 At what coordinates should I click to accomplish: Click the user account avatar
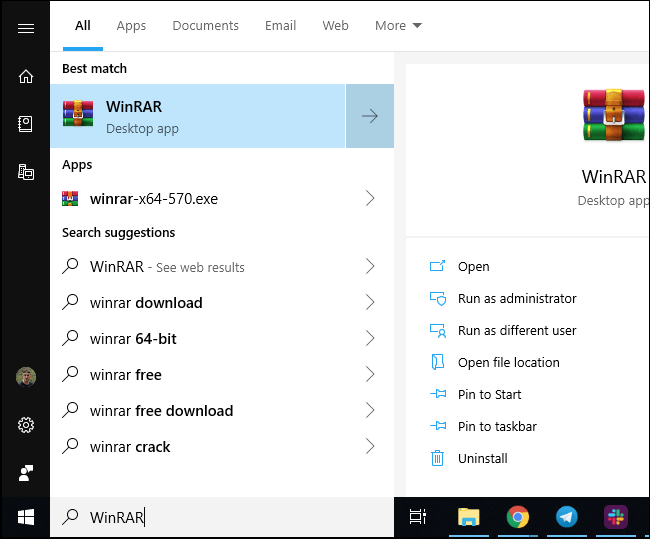coord(26,377)
